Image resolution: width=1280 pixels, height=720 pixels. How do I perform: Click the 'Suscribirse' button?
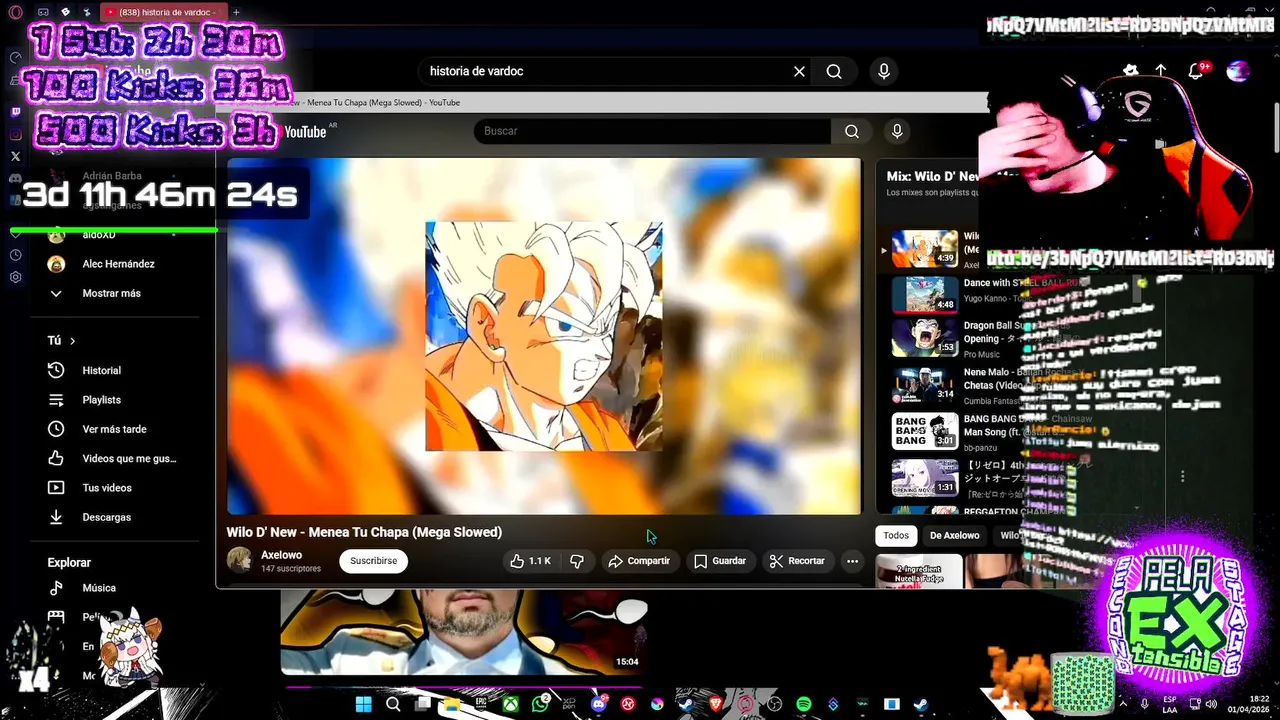coord(374,561)
